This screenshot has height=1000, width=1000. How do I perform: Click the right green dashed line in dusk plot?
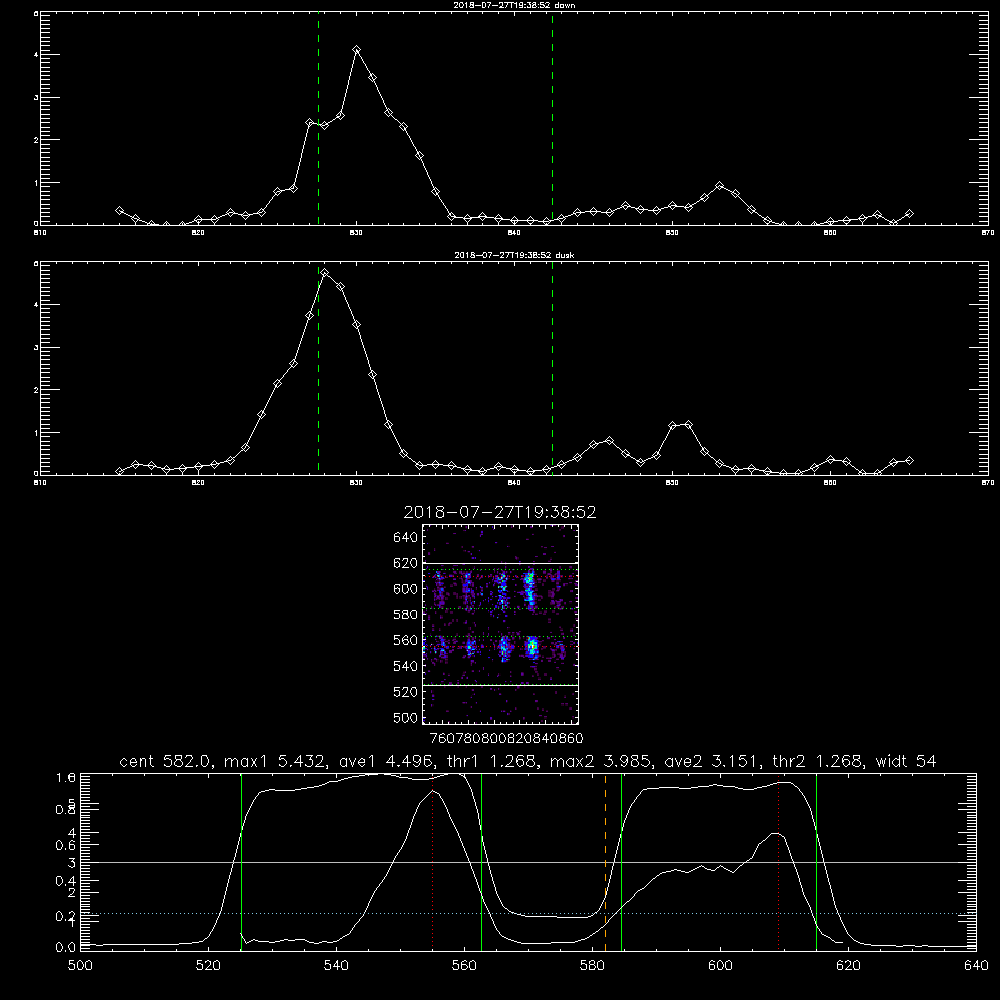point(552,368)
